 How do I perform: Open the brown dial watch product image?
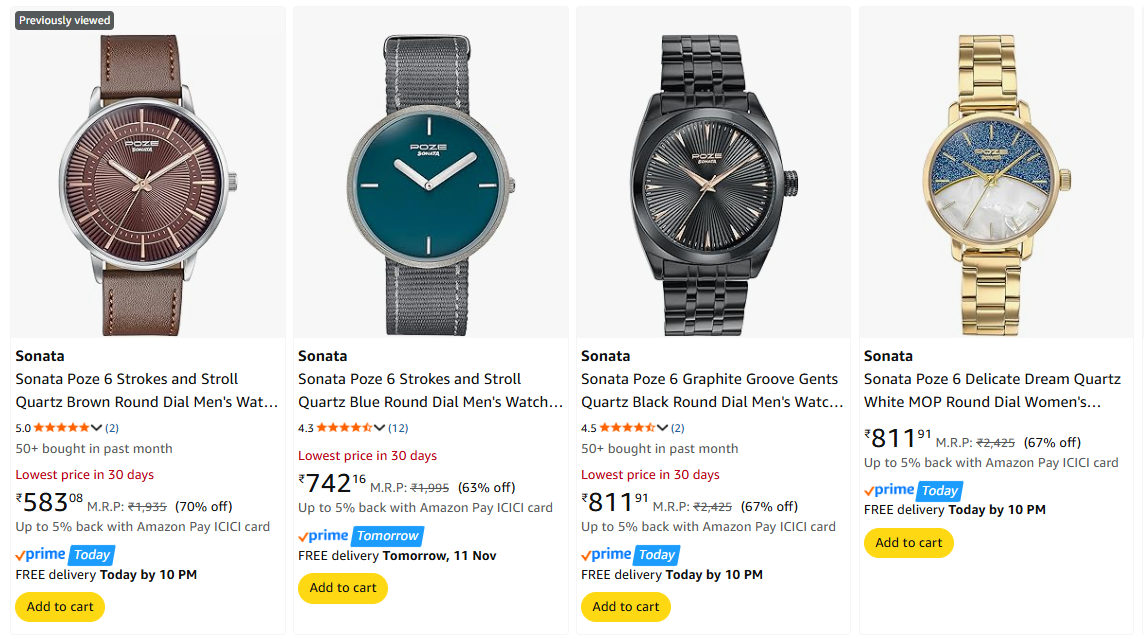(148, 185)
